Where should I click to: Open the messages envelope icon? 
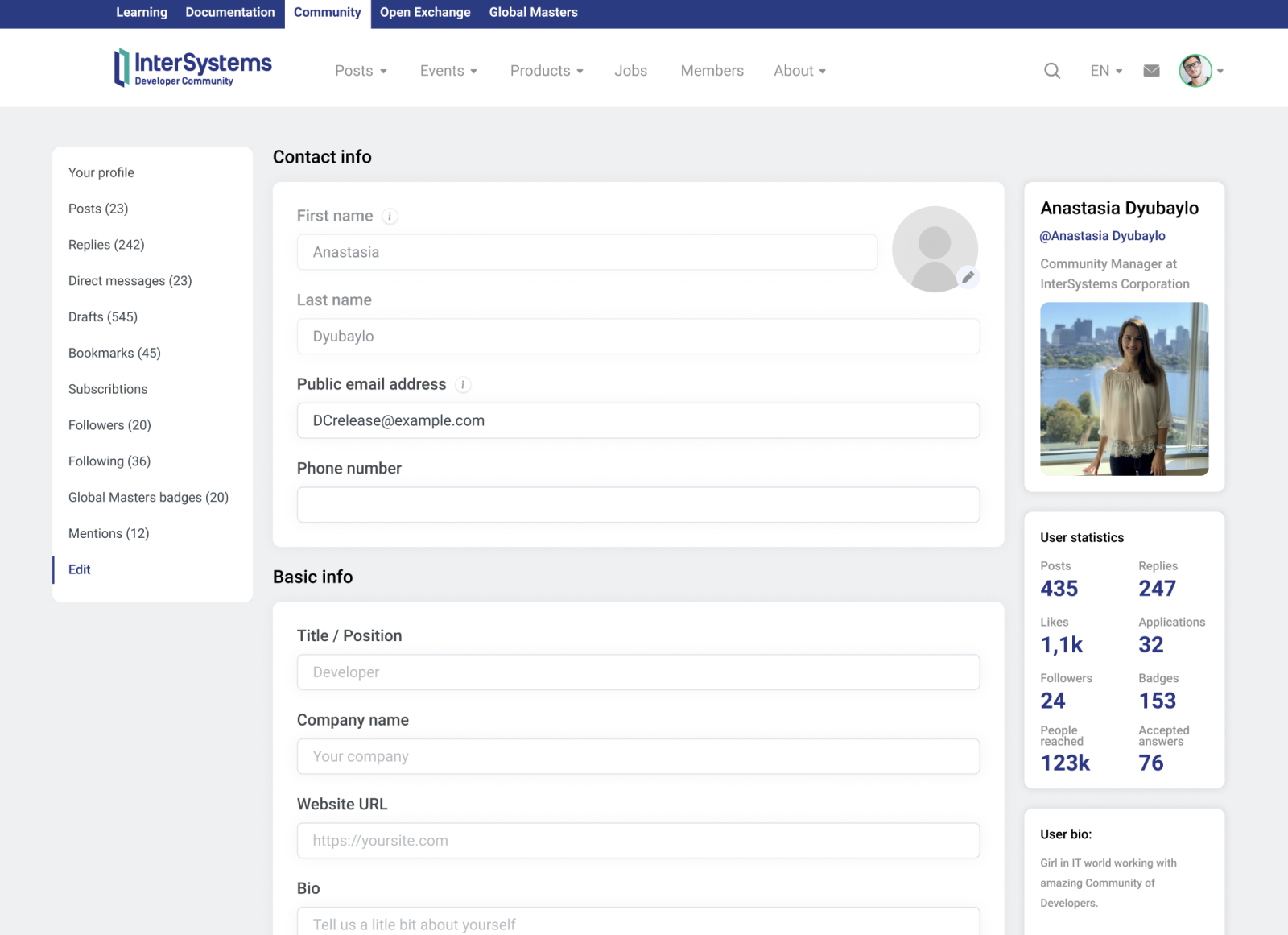1151,71
